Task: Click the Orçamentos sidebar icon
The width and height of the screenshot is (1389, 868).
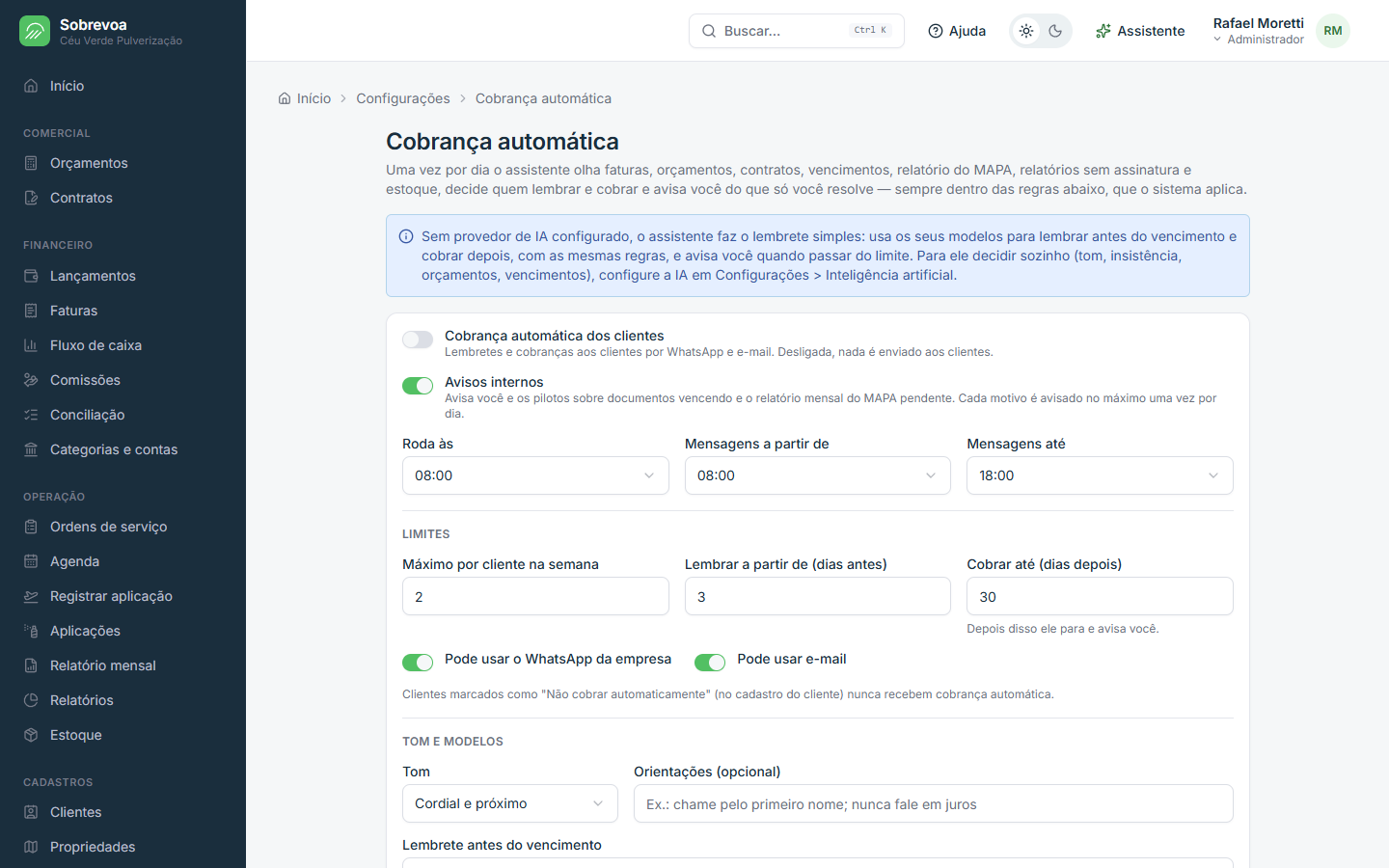Action: tap(31, 163)
